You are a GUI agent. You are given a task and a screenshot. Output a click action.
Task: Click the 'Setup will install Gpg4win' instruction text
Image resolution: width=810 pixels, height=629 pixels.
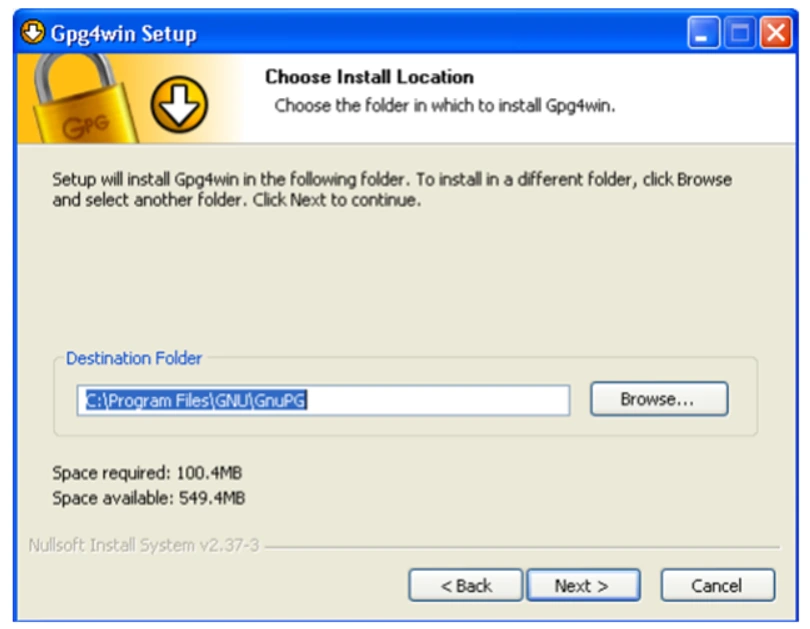(392, 190)
